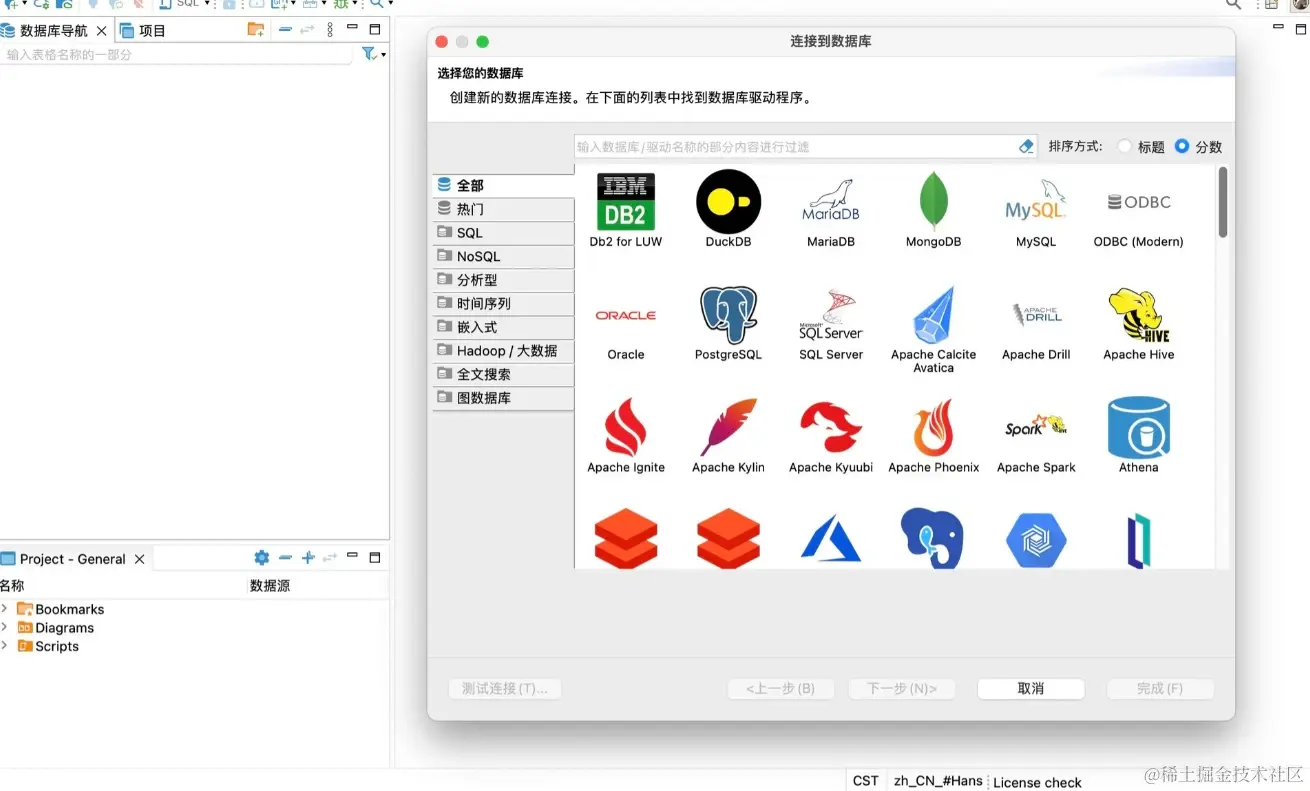Select the Db2 for LUW driver icon
The image size is (1310, 791).
click(x=626, y=201)
